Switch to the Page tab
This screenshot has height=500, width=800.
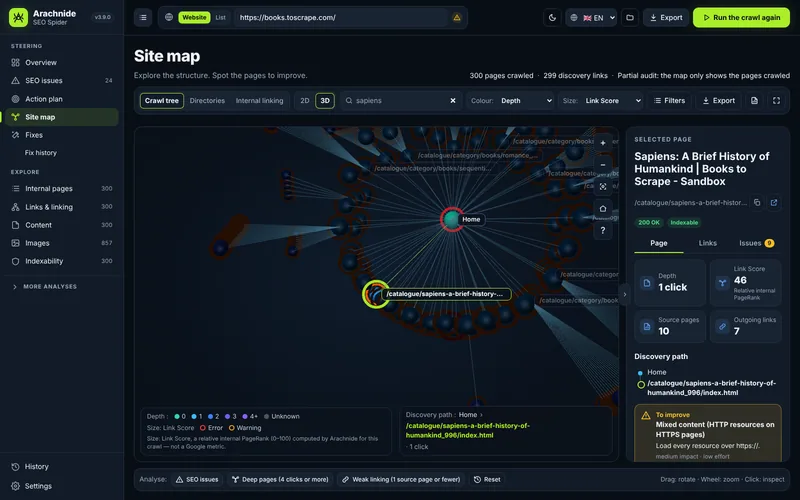[x=659, y=243]
